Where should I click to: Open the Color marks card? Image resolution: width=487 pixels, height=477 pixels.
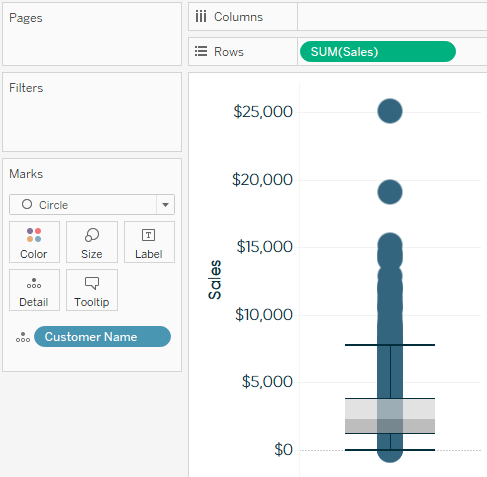34,242
